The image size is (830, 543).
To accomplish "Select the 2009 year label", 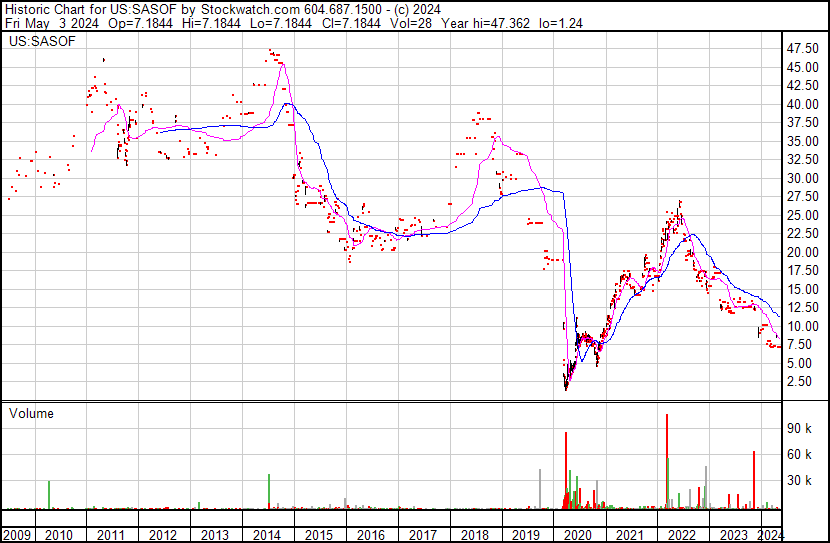I will [17, 535].
